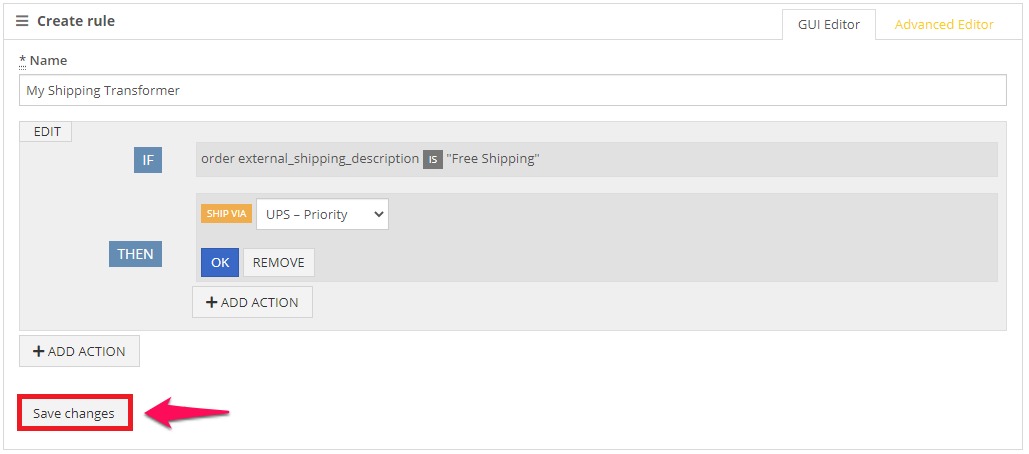The height and width of the screenshot is (454, 1029).
Task: Click the orange SHIP VIA badge
Action: click(x=226, y=214)
